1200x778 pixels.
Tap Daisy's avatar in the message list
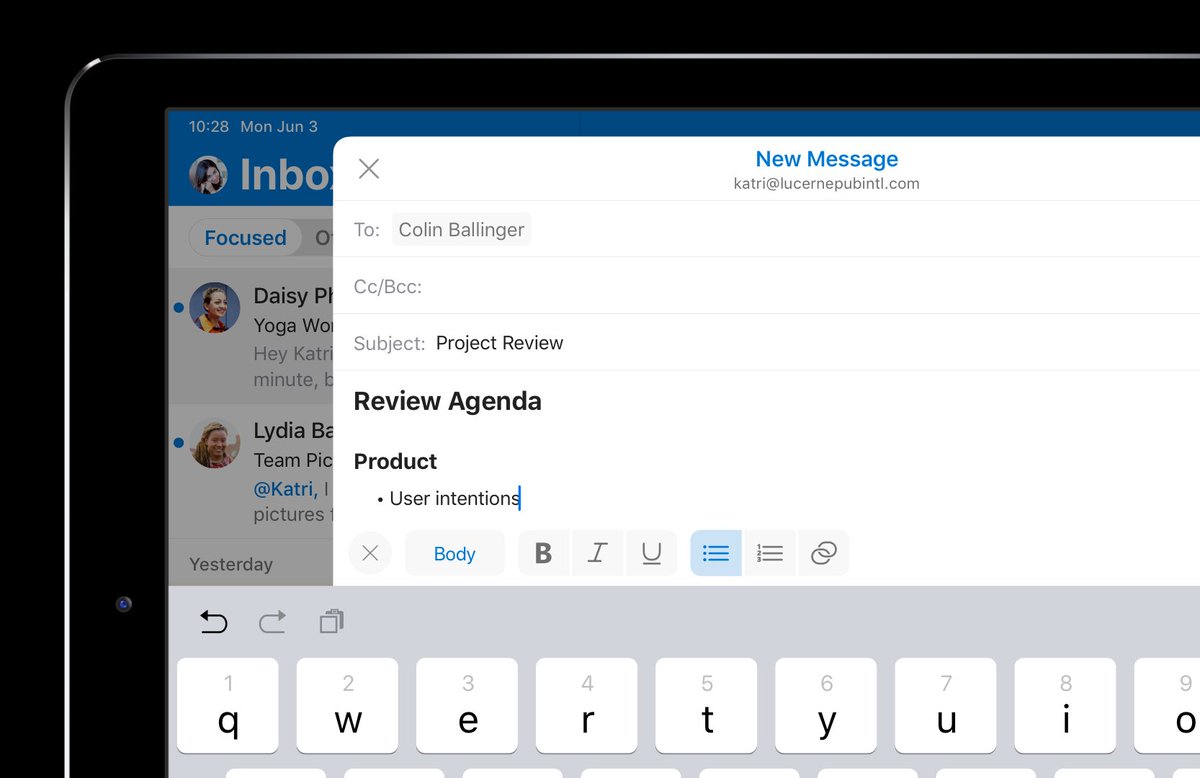(215, 307)
